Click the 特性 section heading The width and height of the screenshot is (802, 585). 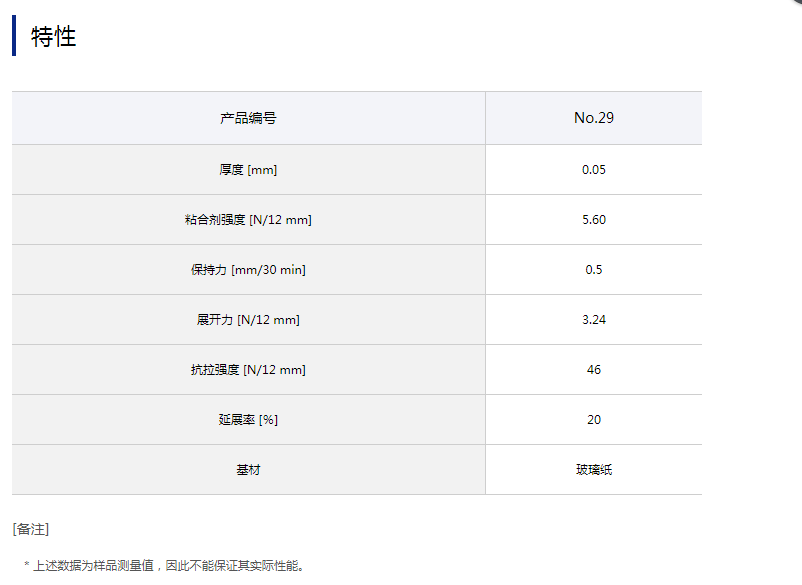pyautogui.click(x=54, y=37)
